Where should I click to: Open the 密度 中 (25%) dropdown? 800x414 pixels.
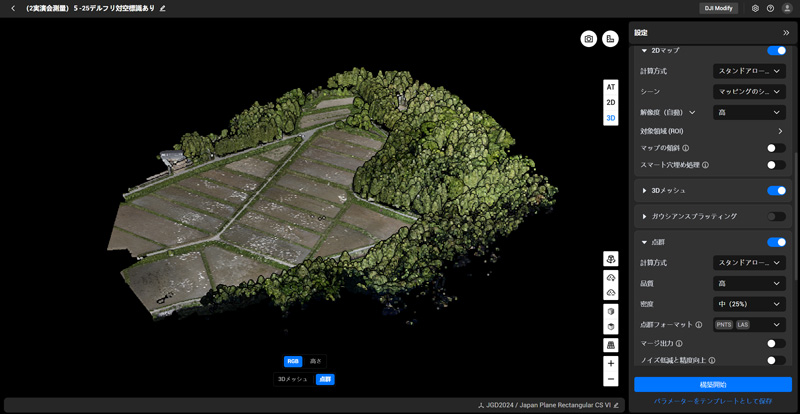(x=748, y=304)
